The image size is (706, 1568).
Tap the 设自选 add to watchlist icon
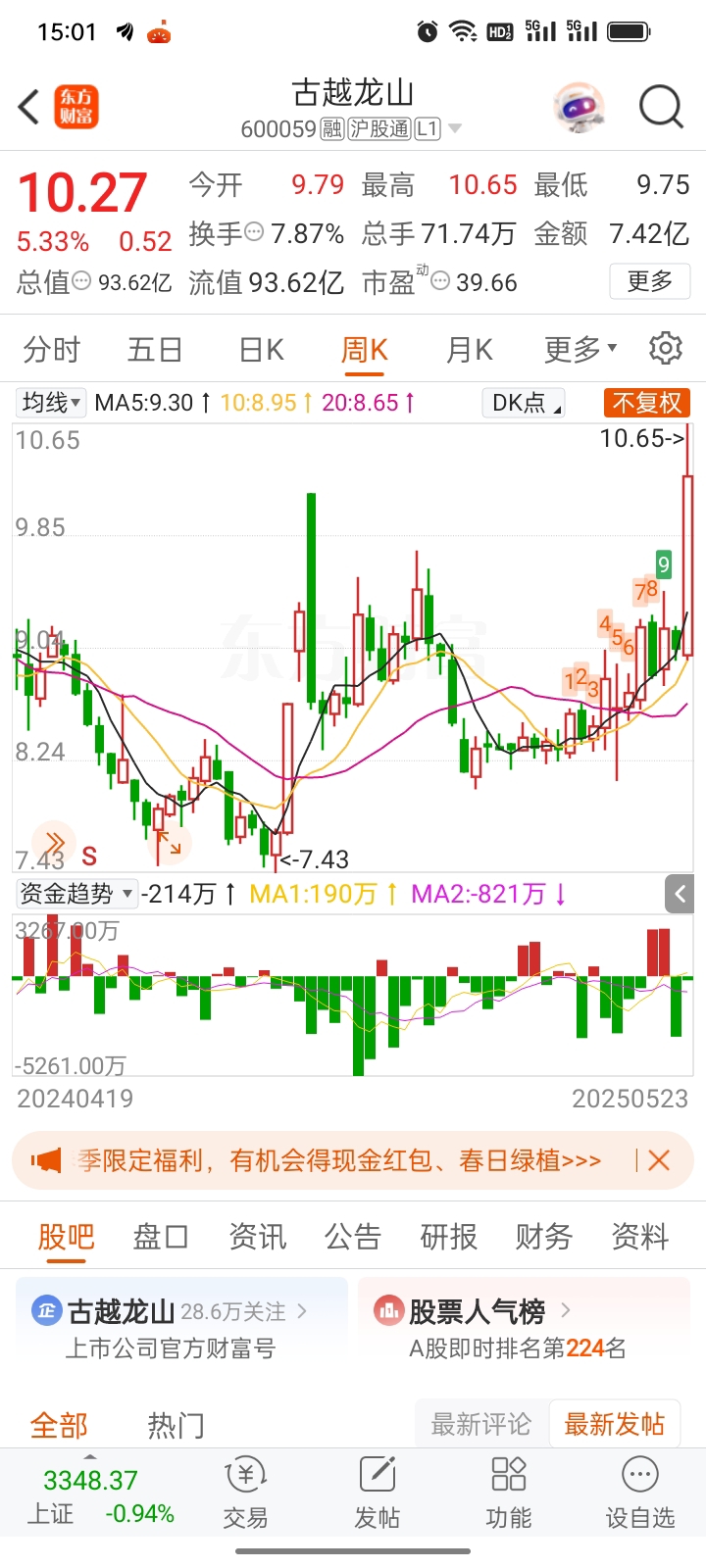click(640, 1494)
